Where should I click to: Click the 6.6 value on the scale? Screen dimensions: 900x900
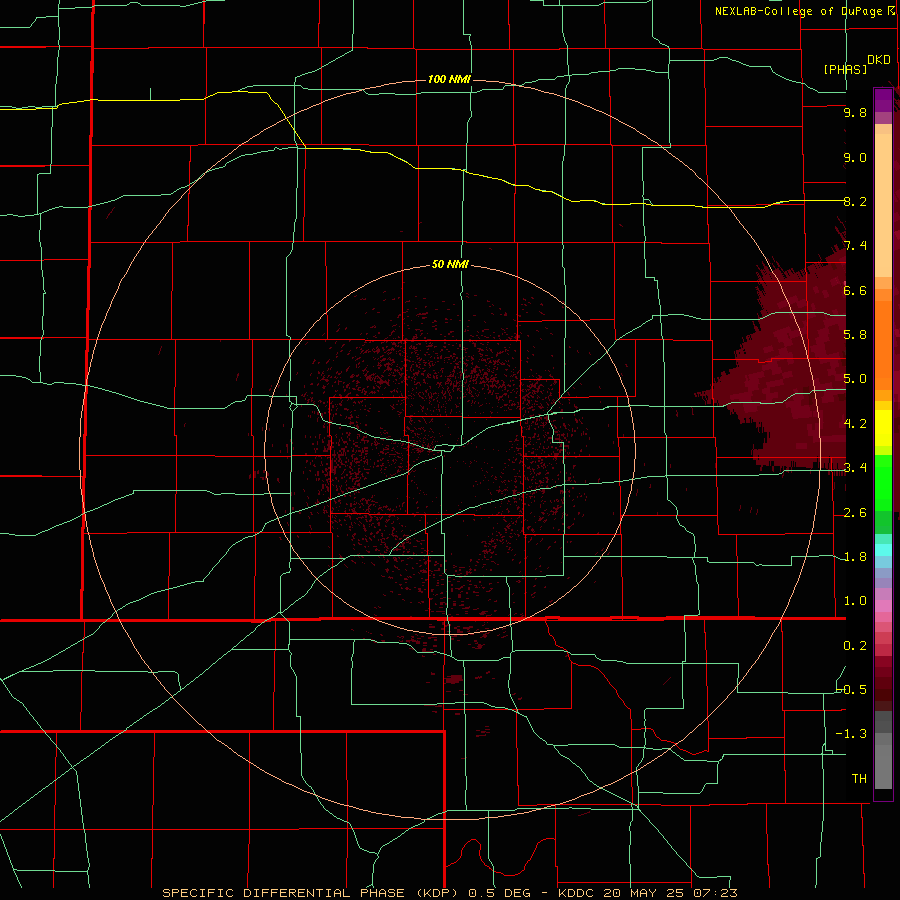pyautogui.click(x=855, y=290)
